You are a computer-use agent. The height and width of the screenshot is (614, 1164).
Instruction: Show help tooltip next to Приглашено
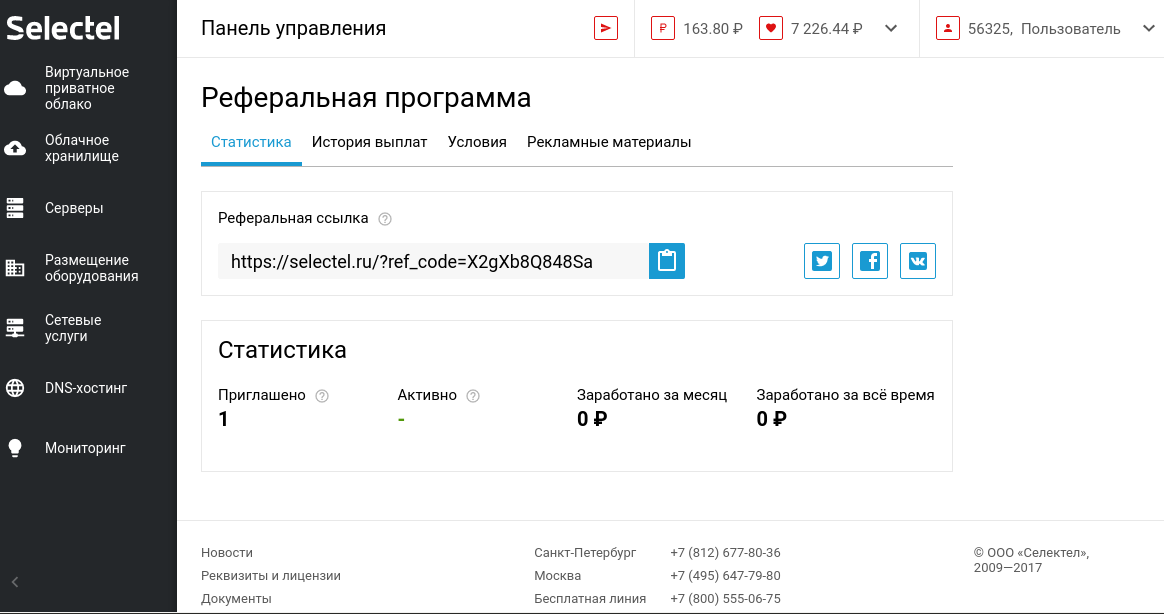click(321, 396)
